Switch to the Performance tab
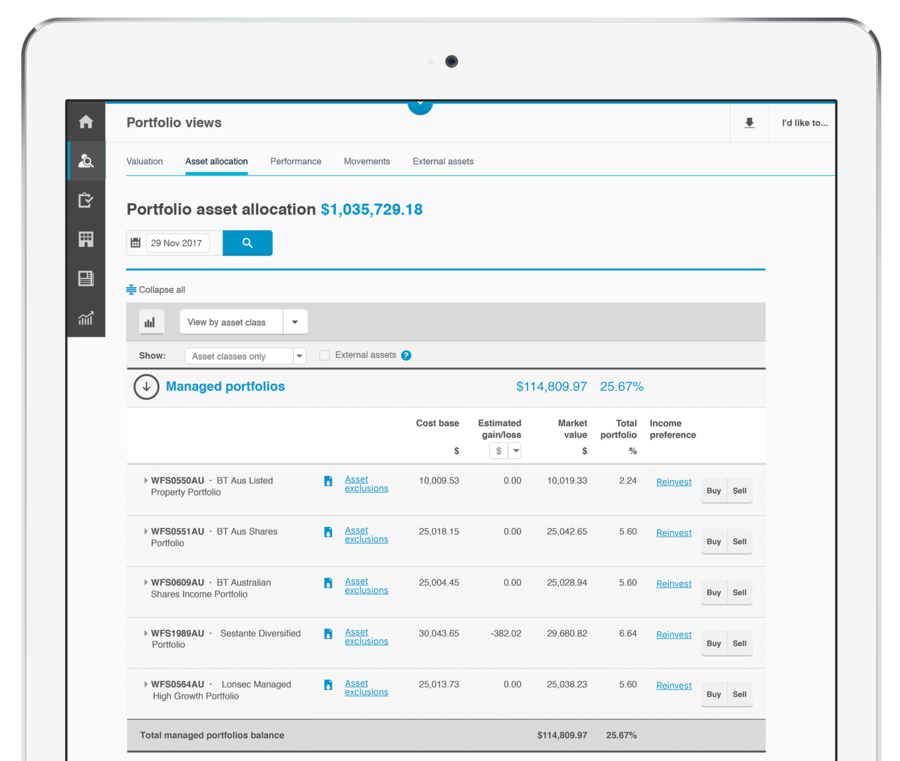 pos(295,161)
